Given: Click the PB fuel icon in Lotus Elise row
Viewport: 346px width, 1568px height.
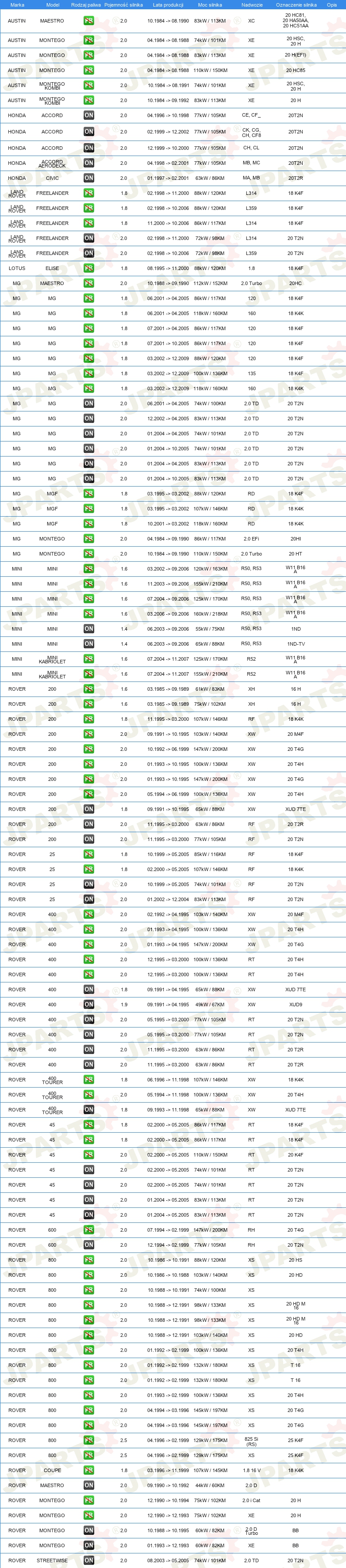Looking at the screenshot, I should pyautogui.click(x=89, y=268).
